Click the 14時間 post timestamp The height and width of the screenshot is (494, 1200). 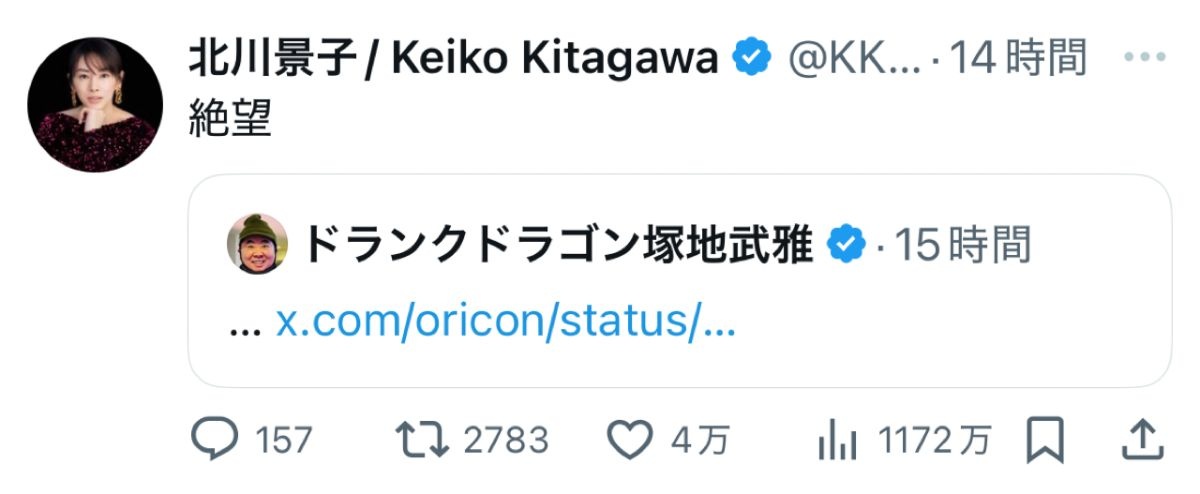[x=1017, y=59]
